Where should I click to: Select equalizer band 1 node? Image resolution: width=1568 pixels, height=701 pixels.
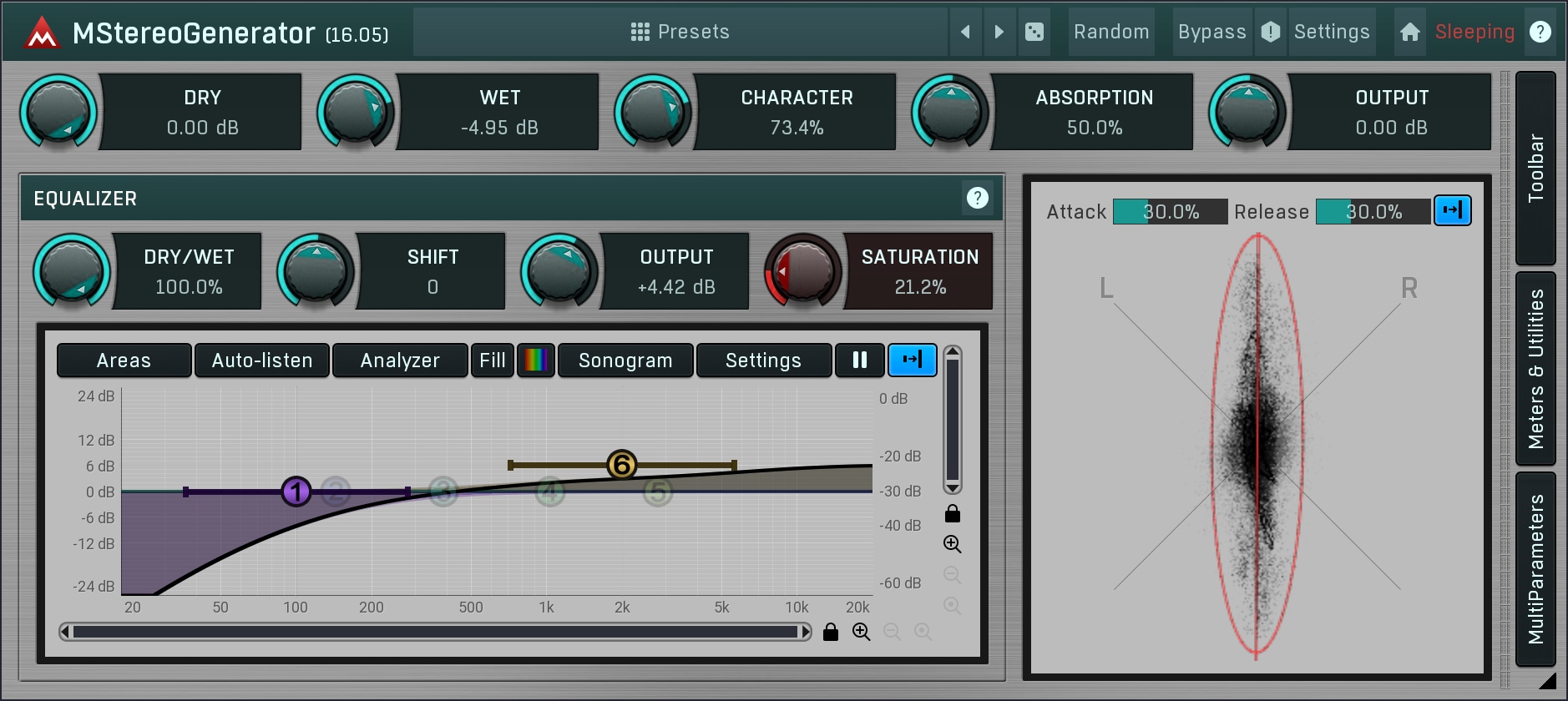point(296,492)
